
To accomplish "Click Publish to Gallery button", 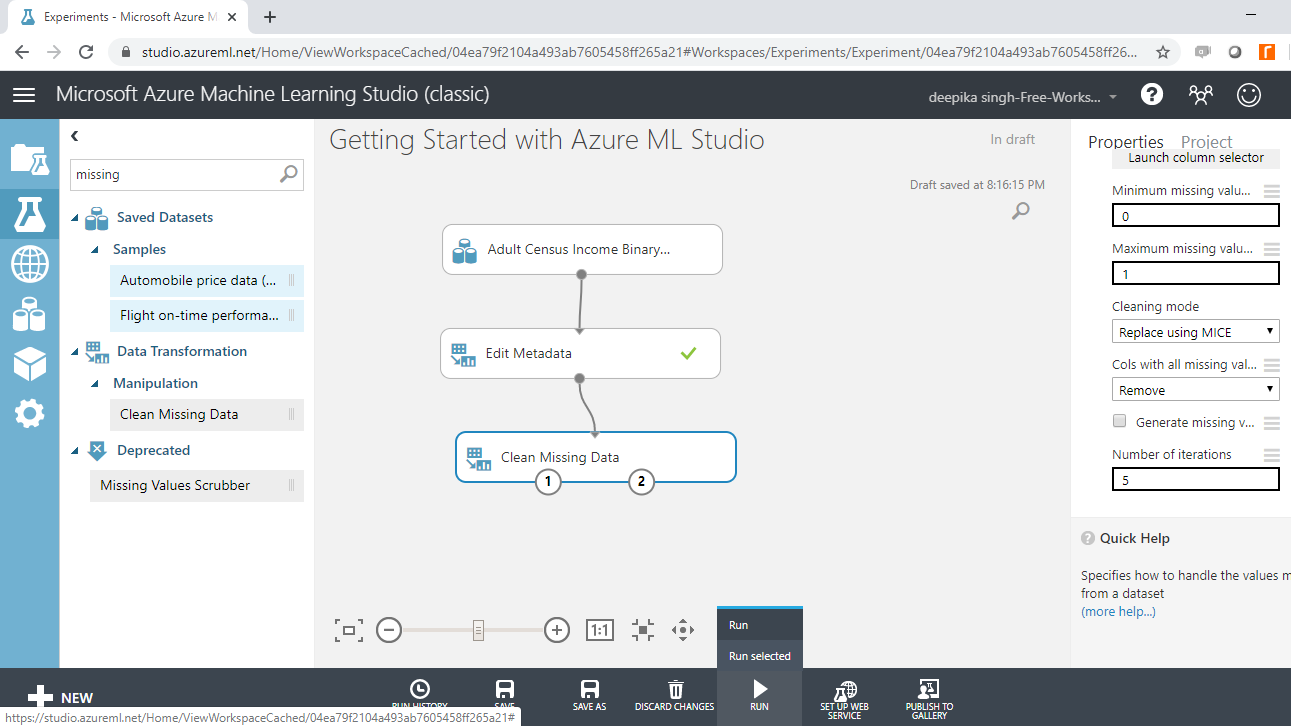I will tap(929, 697).
